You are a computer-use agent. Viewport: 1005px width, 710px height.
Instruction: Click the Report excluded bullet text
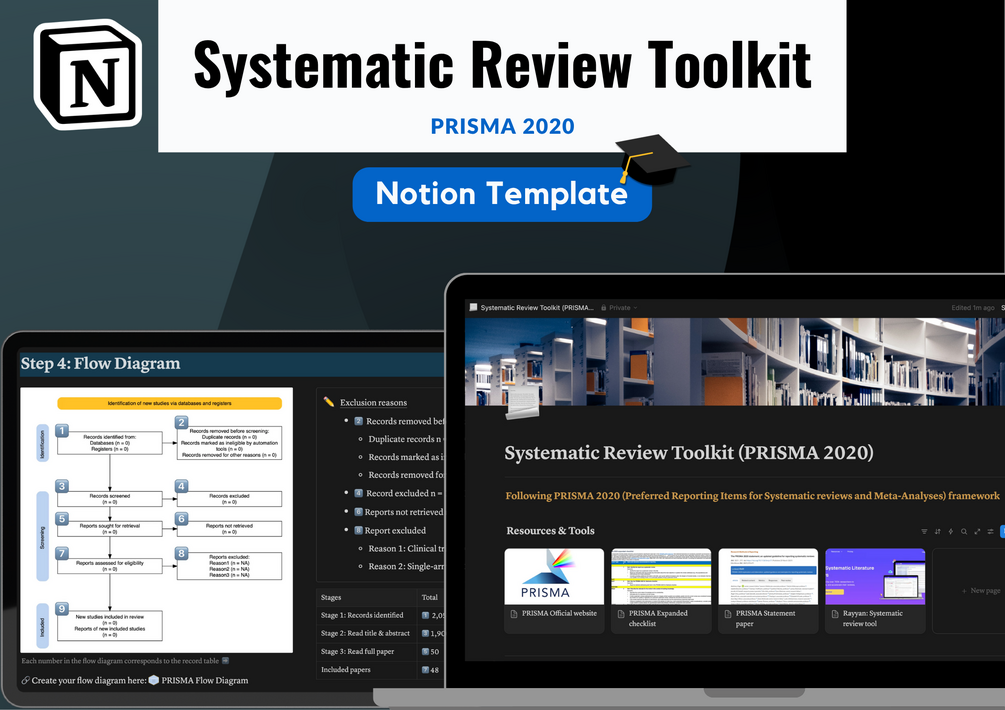pyautogui.click(x=395, y=531)
